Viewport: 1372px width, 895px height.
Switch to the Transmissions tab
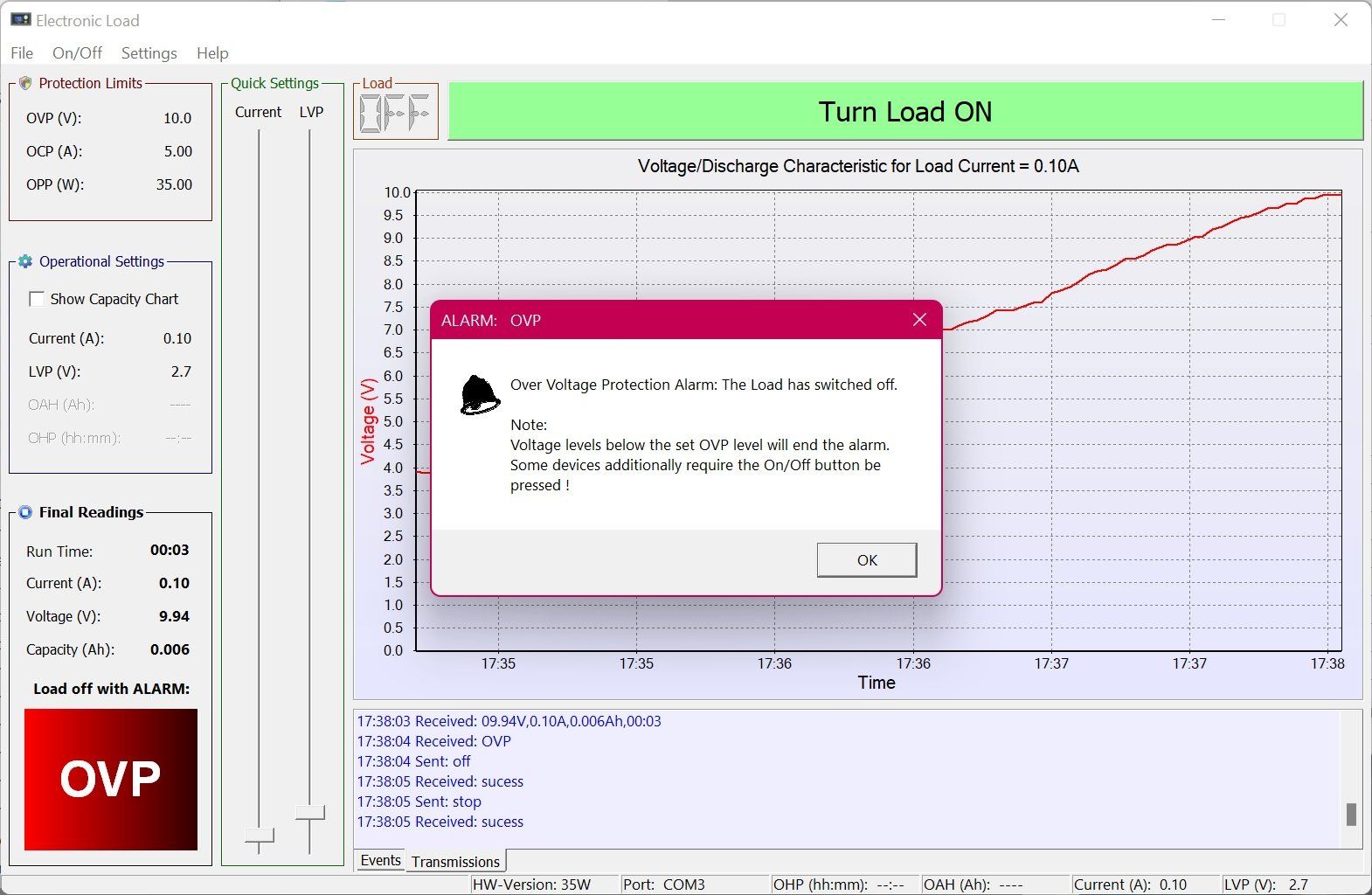click(x=455, y=862)
